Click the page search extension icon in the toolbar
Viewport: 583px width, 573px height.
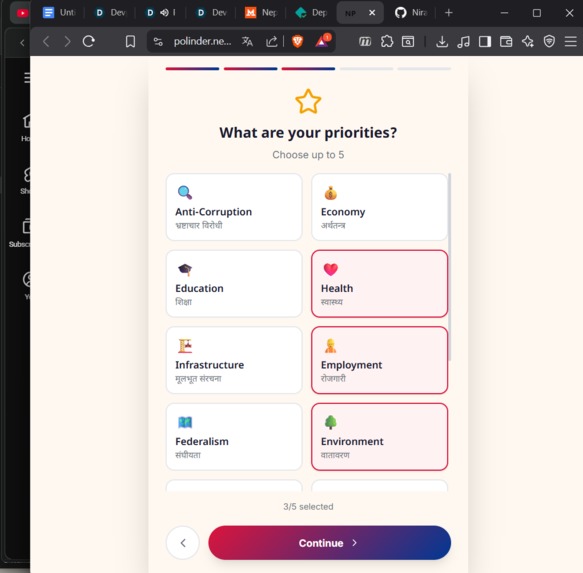408,41
